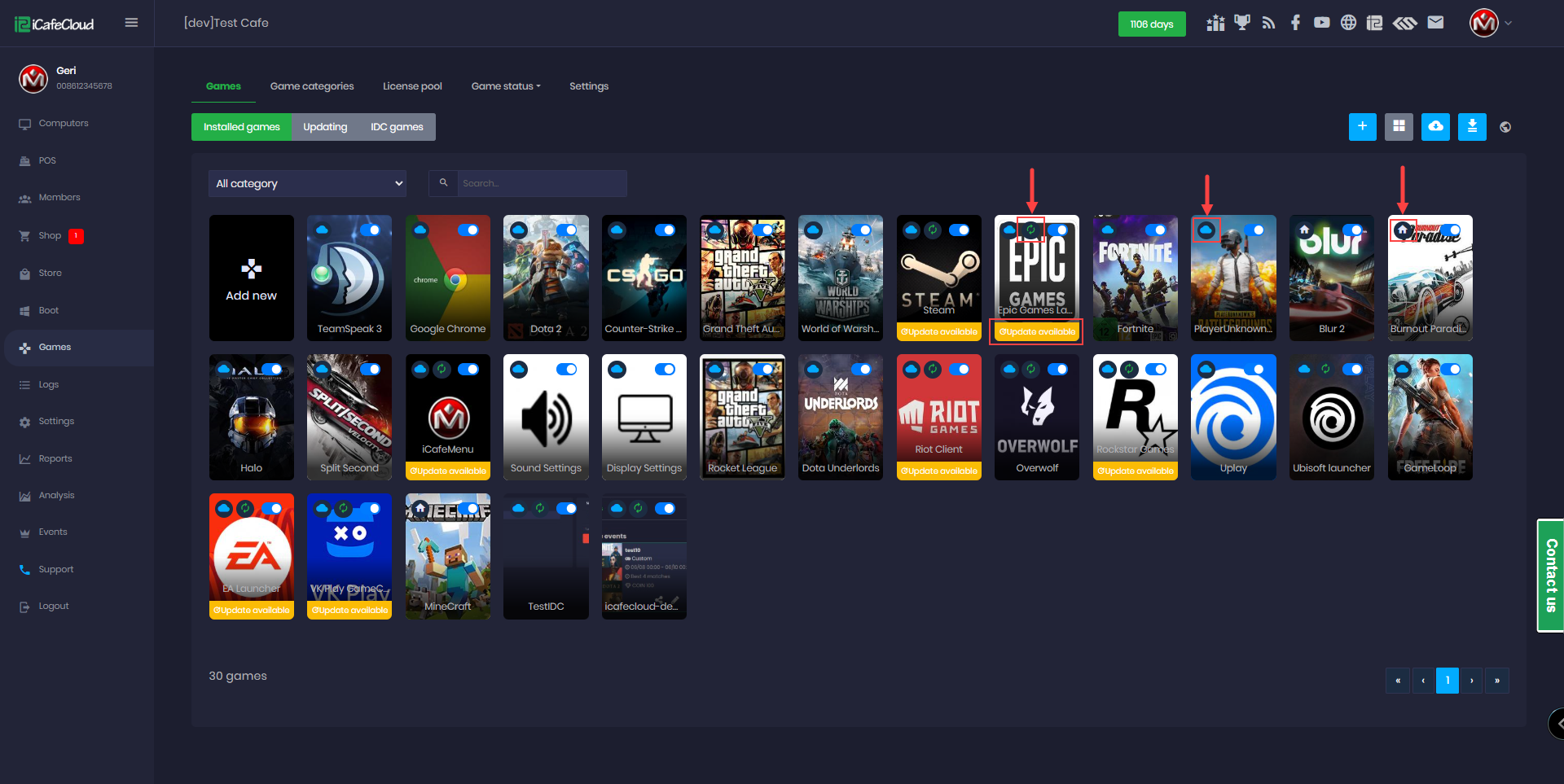Open the All category dropdown
This screenshot has width=1564, height=784.
pyautogui.click(x=308, y=184)
